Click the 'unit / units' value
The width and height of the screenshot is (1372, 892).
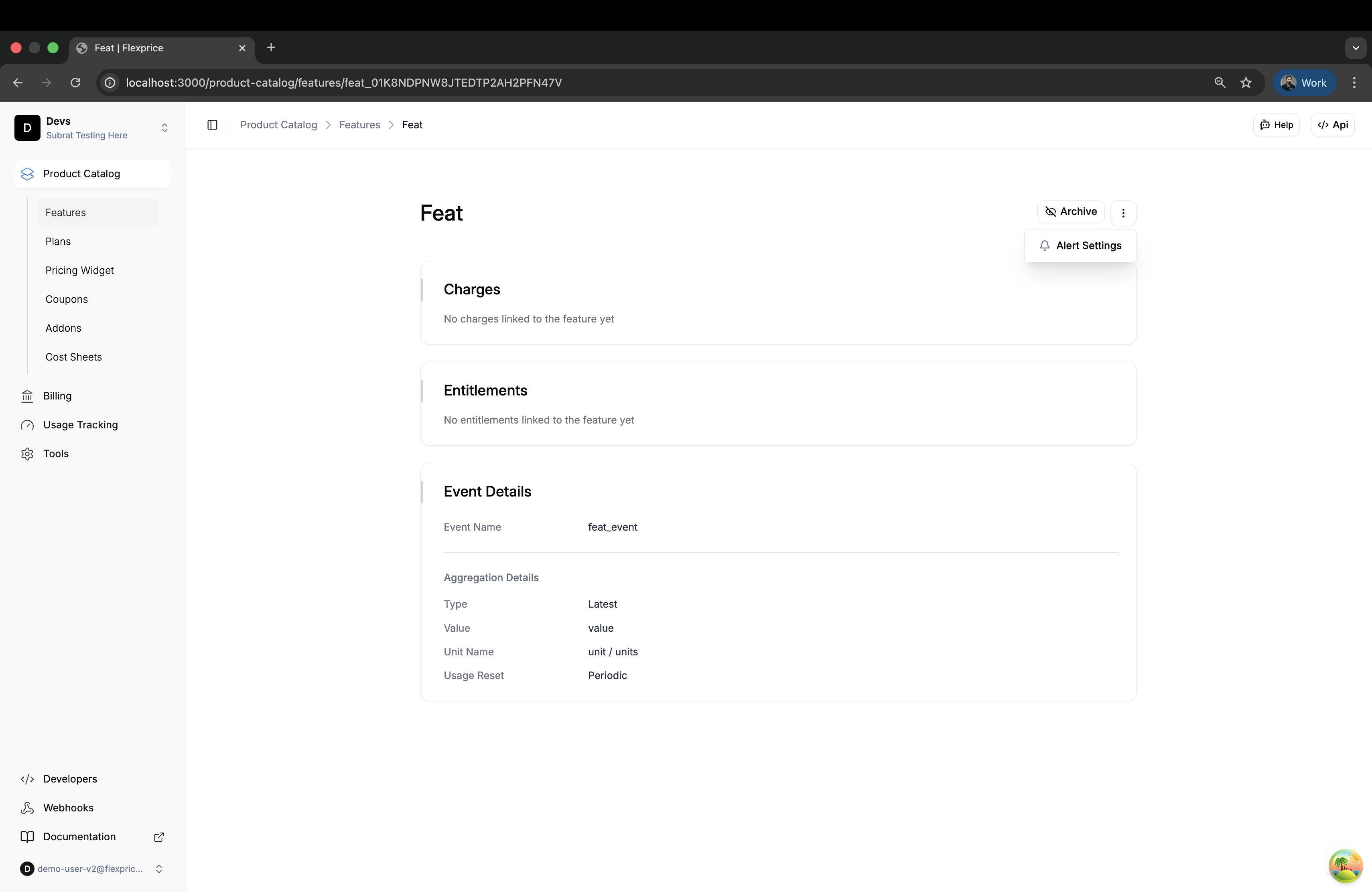point(613,652)
